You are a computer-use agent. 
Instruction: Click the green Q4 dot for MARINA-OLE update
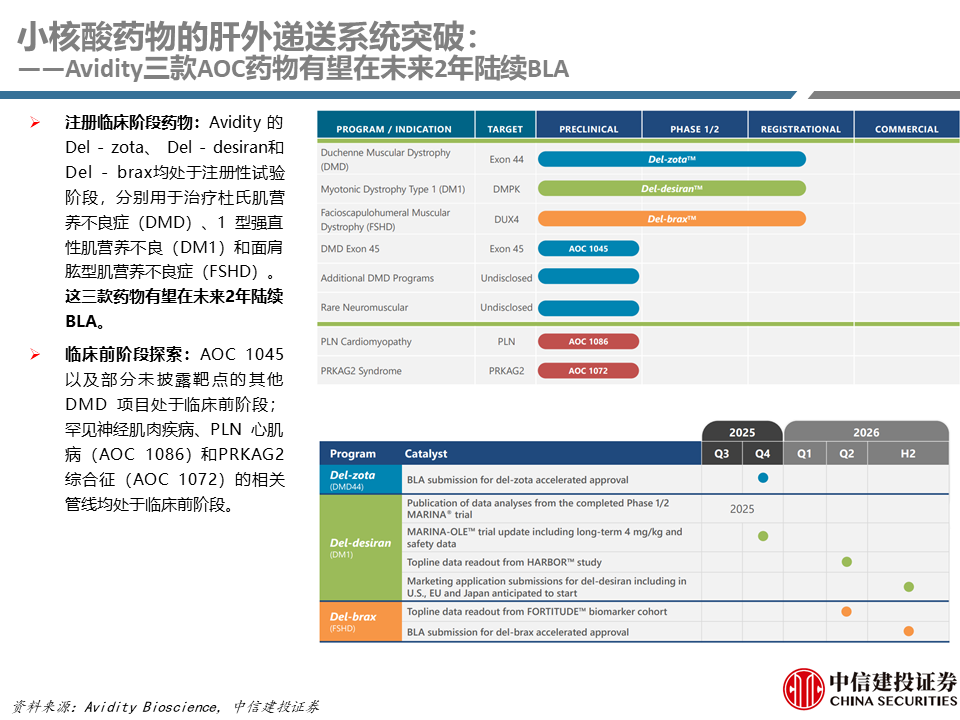[763, 536]
